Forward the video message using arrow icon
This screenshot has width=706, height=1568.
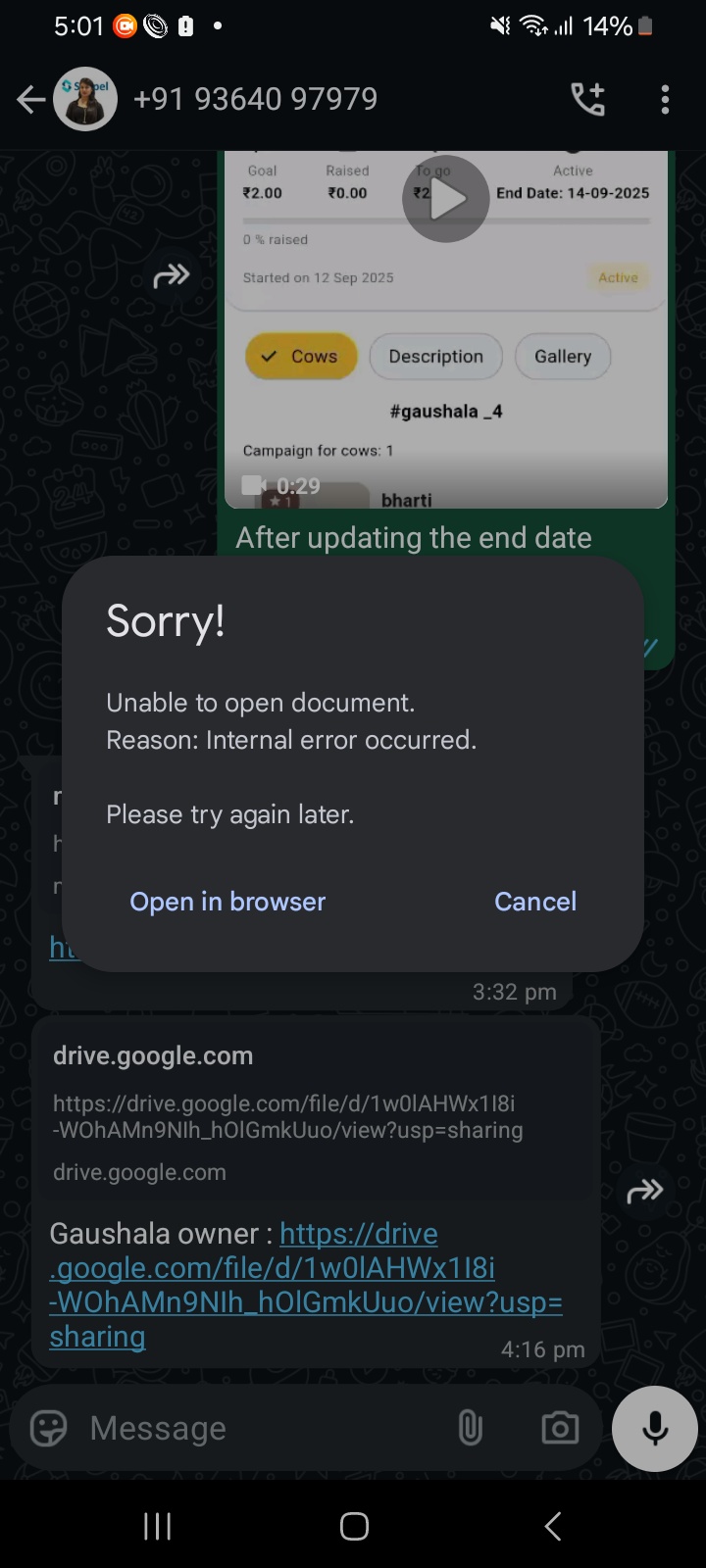point(172,276)
